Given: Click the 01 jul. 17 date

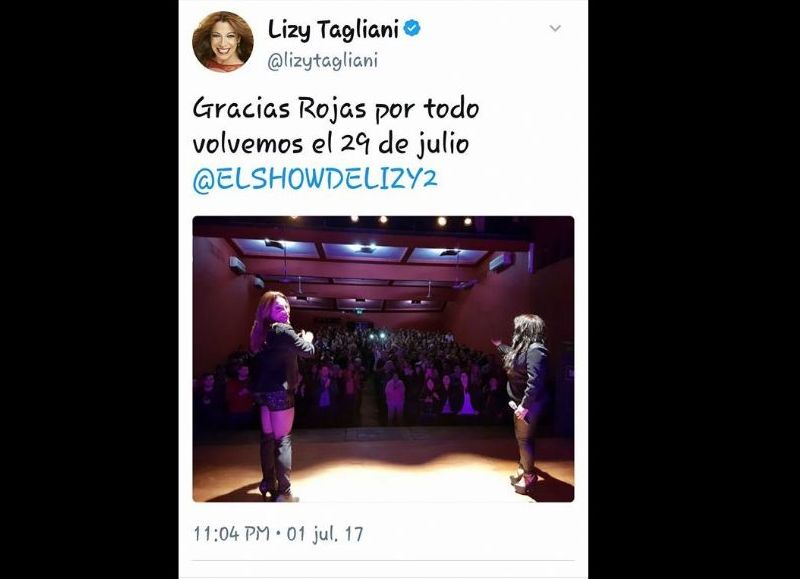Looking at the screenshot, I should pyautogui.click(x=325, y=534).
